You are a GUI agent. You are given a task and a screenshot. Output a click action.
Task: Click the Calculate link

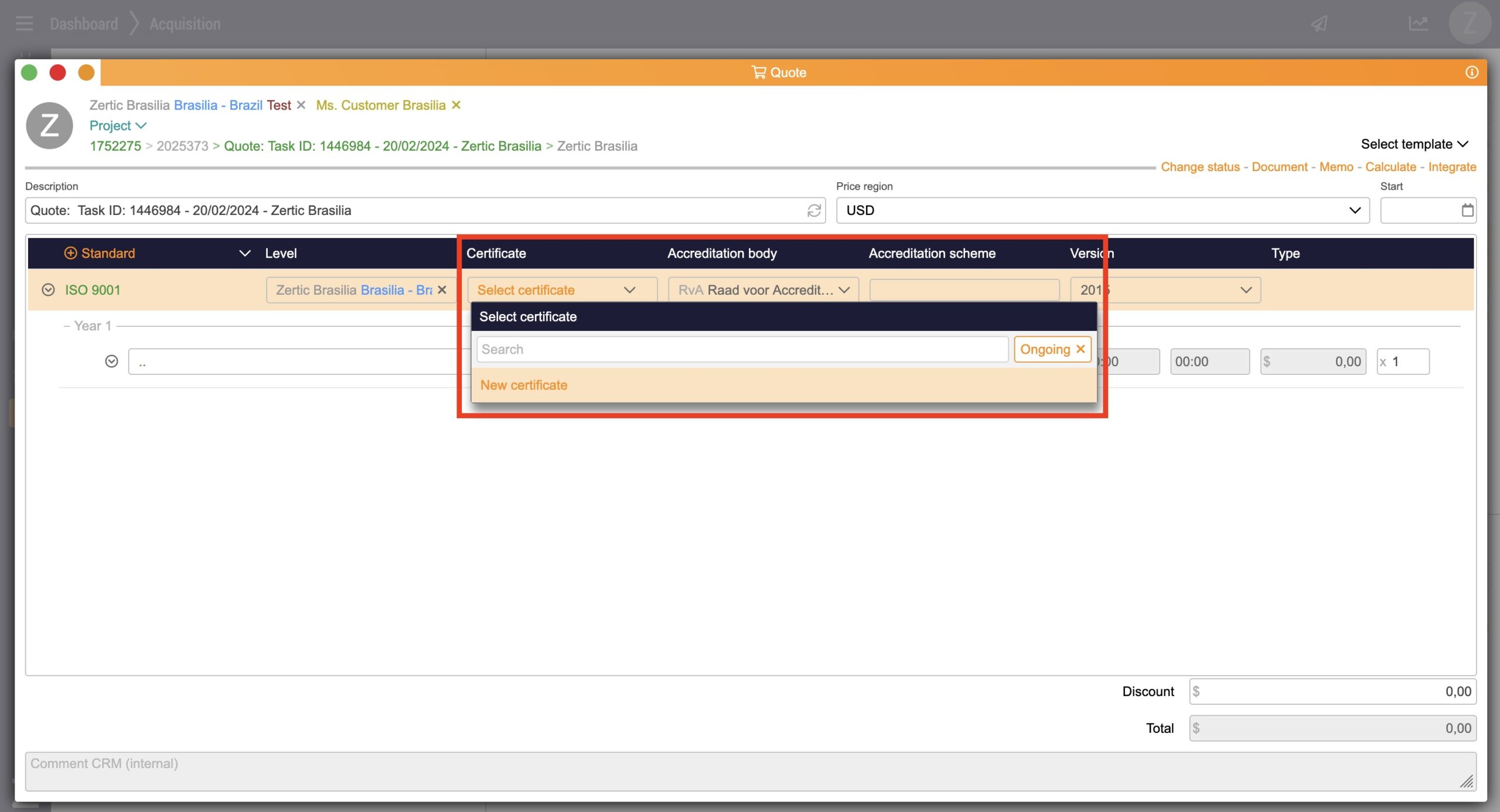tap(1390, 167)
